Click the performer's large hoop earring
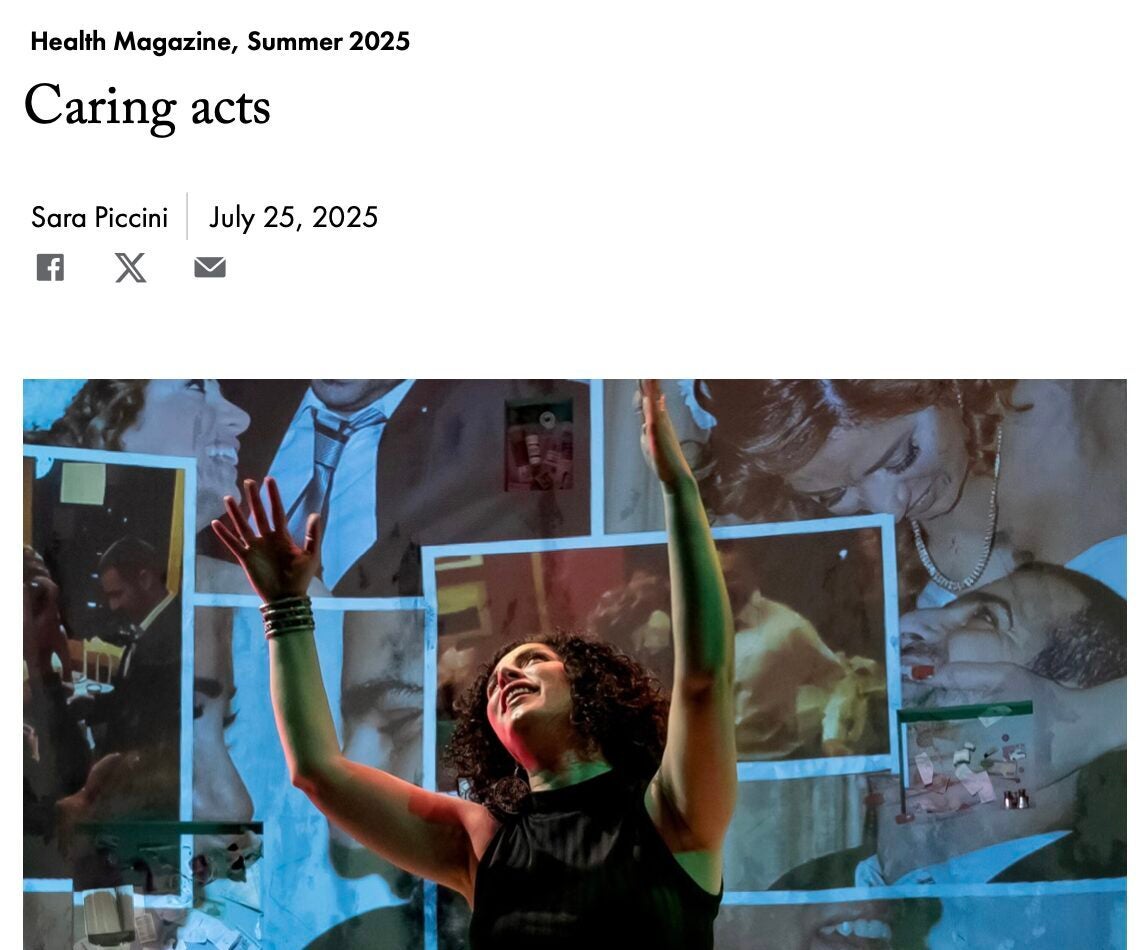1143x950 pixels. 510,792
